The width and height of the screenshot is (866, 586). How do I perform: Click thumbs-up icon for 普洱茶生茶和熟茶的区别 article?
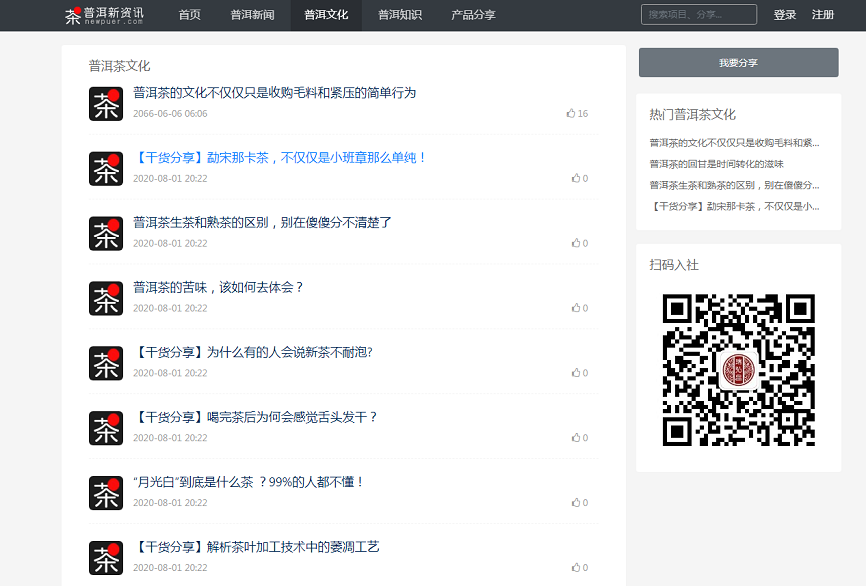click(x=576, y=243)
